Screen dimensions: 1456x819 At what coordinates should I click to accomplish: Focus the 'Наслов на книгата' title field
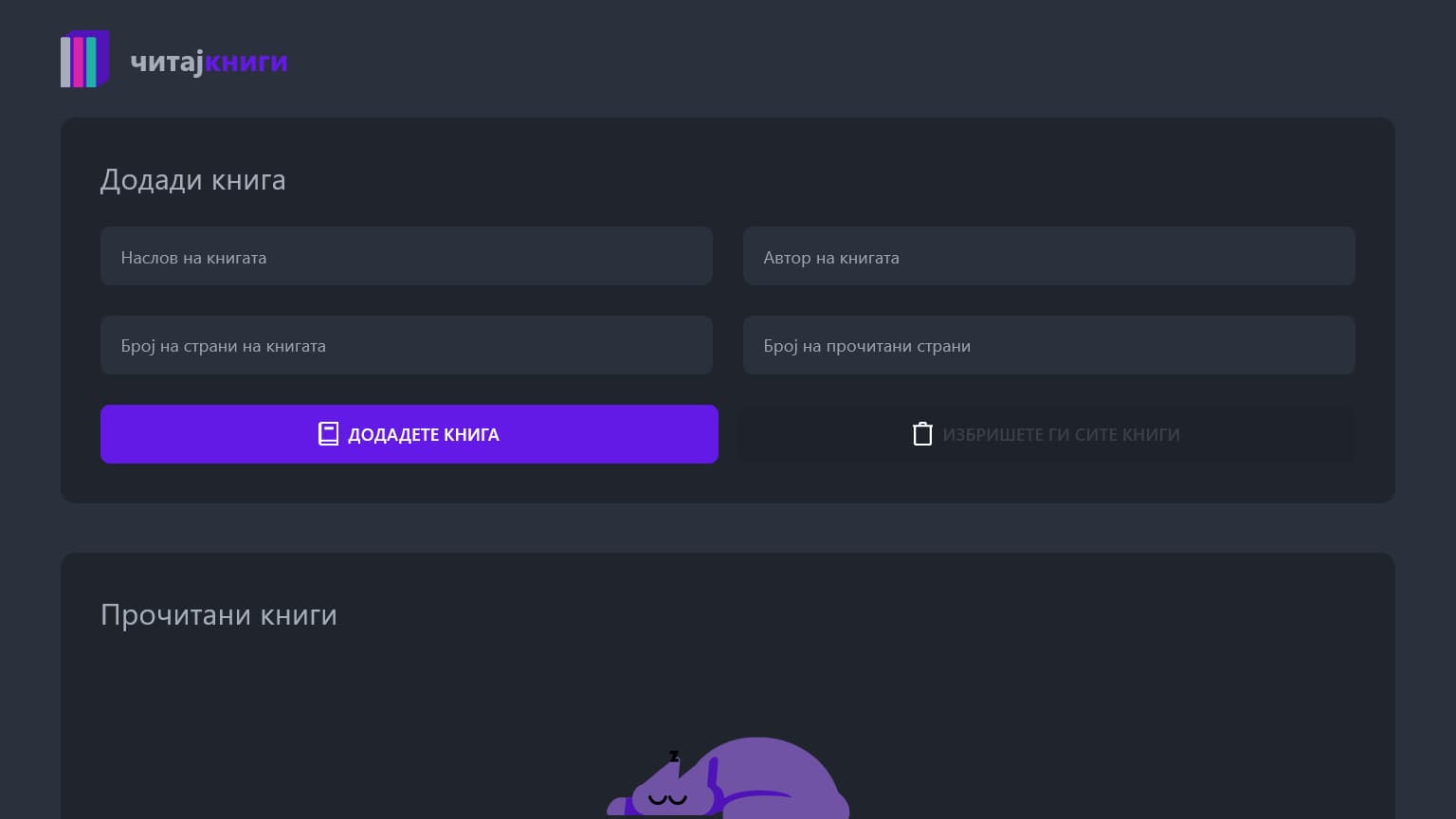click(x=406, y=256)
